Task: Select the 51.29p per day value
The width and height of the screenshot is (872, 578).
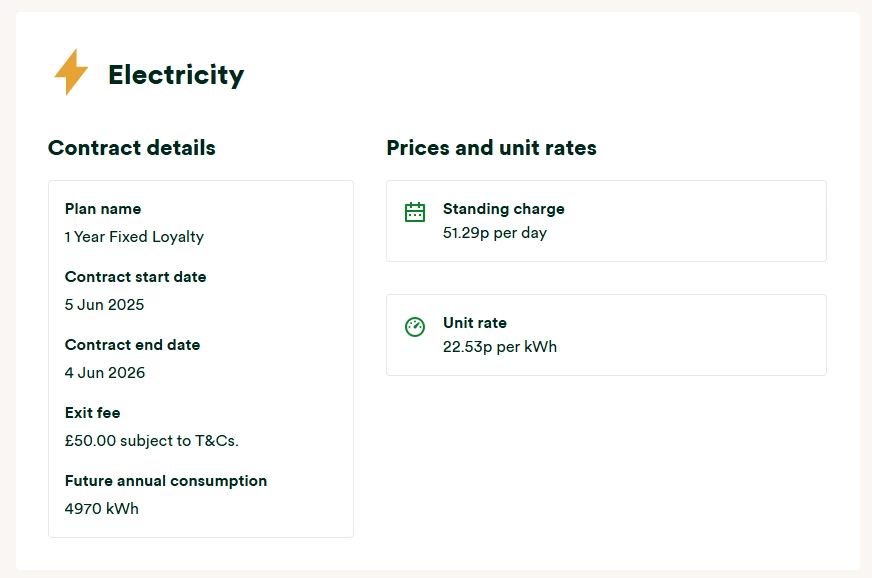Action: pyautogui.click(x=495, y=233)
